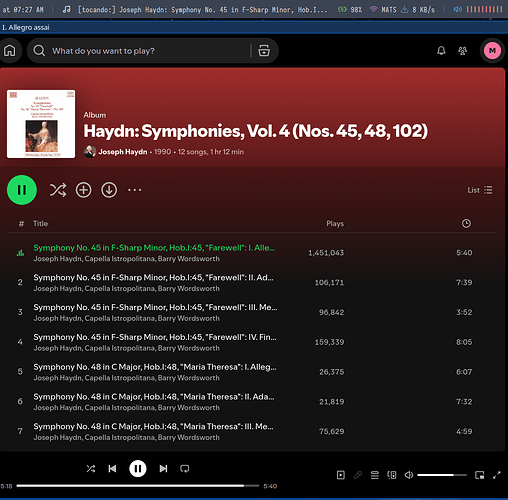Open the play queue
This screenshot has width=508, height=500.
pos(375,475)
